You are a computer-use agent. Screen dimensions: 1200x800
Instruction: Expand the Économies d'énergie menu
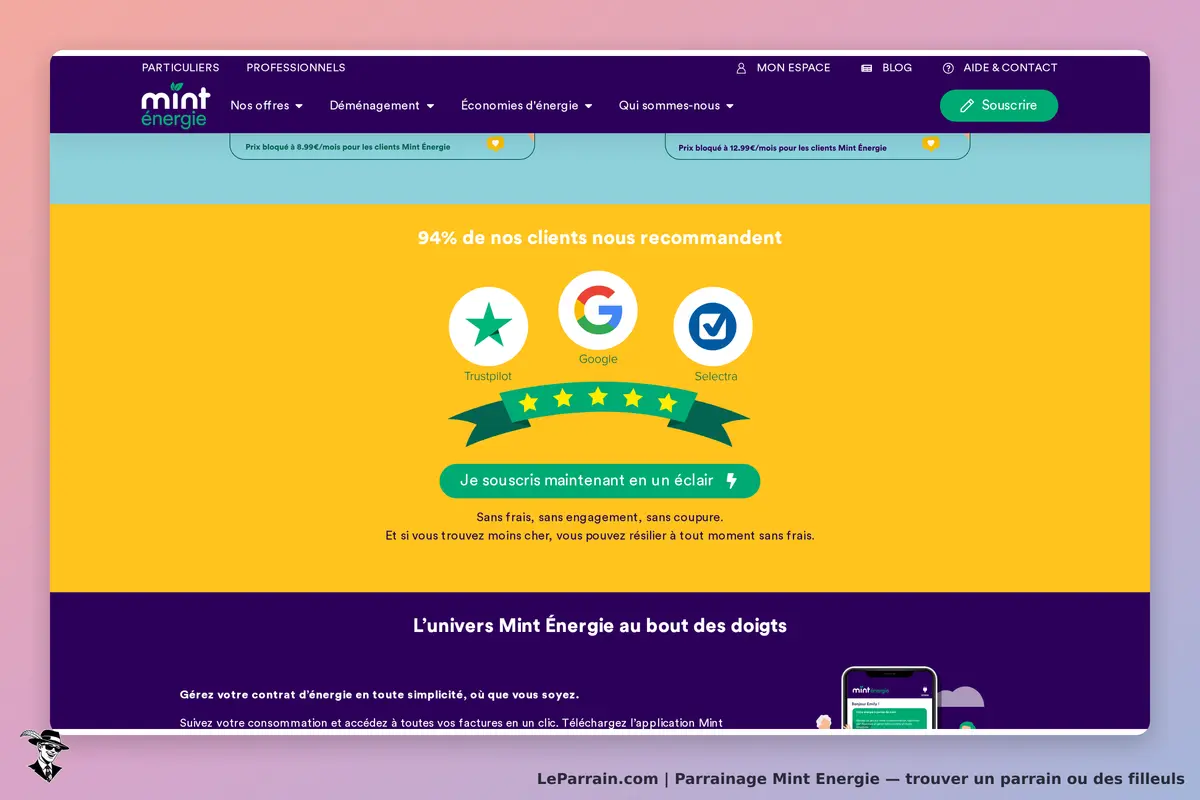point(527,105)
